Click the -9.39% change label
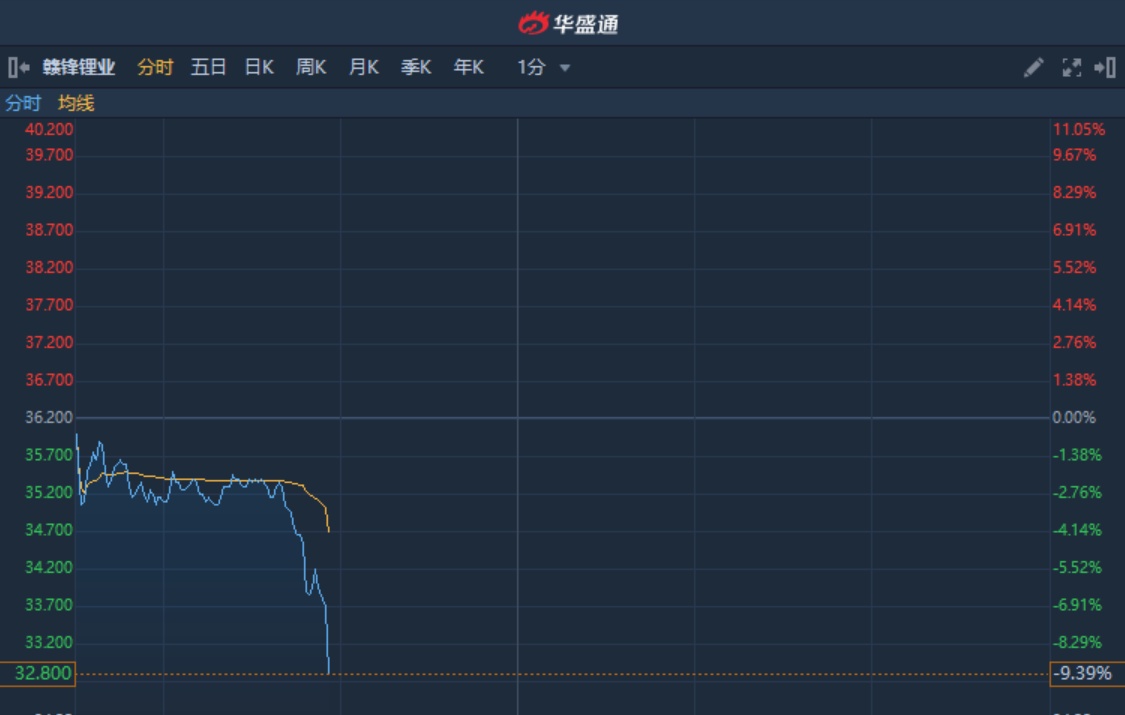The image size is (1125, 715). (x=1087, y=673)
